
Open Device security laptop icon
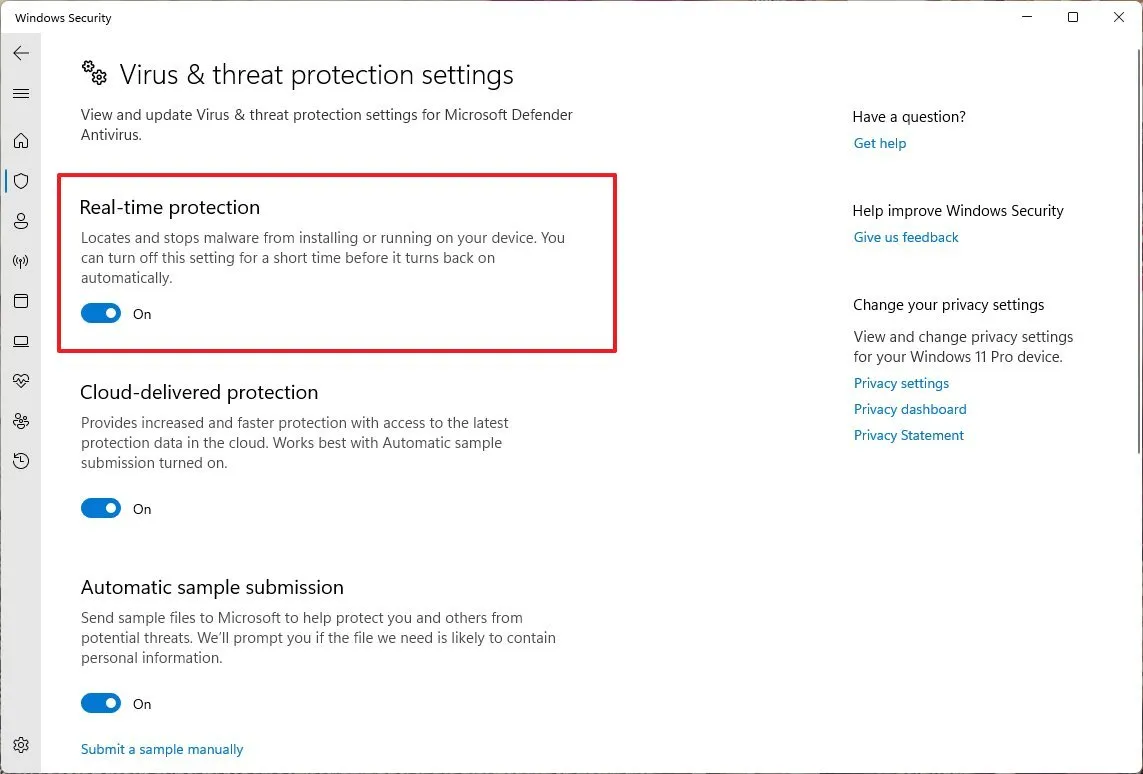(x=21, y=341)
